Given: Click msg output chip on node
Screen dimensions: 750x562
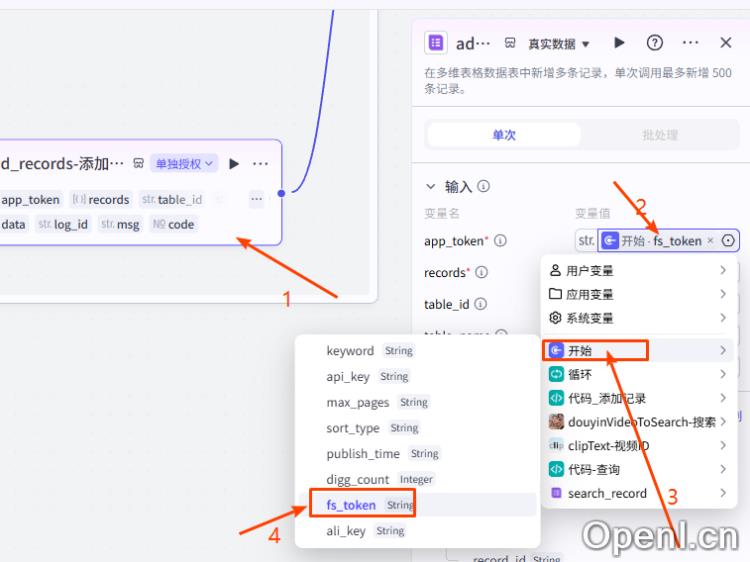Looking at the screenshot, I should point(120,224).
